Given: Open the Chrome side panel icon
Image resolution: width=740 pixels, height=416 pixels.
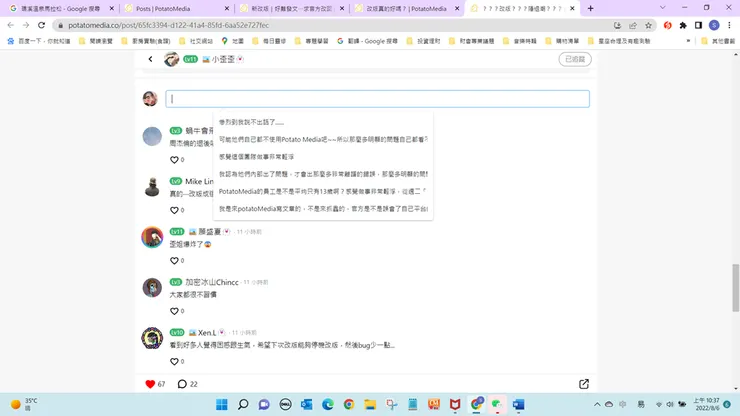Looking at the screenshot, I should [698, 25].
